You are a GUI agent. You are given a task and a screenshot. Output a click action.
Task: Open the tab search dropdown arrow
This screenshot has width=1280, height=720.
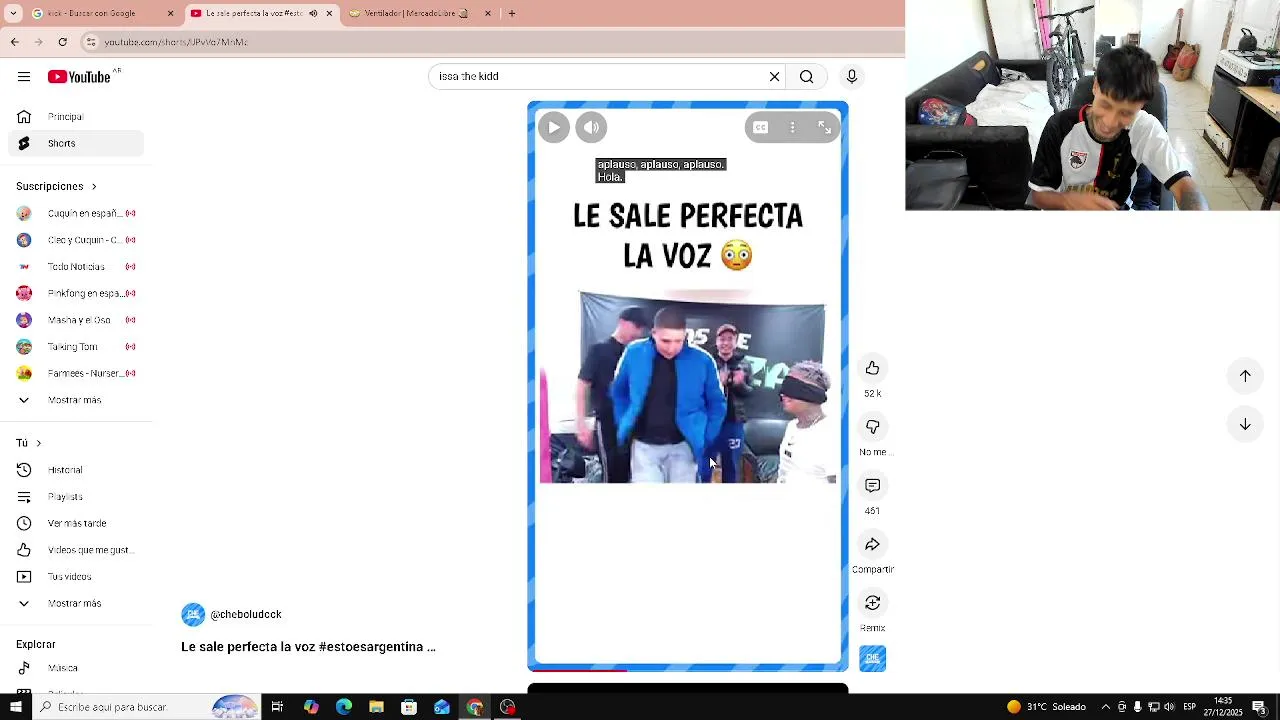coord(13,13)
